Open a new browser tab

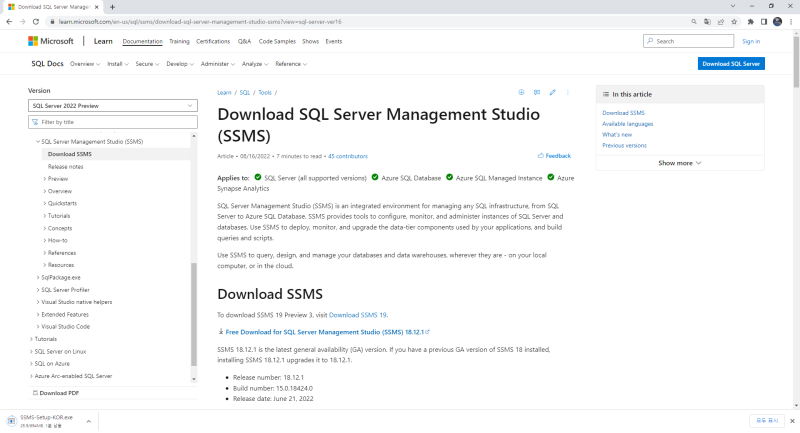coord(112,7)
